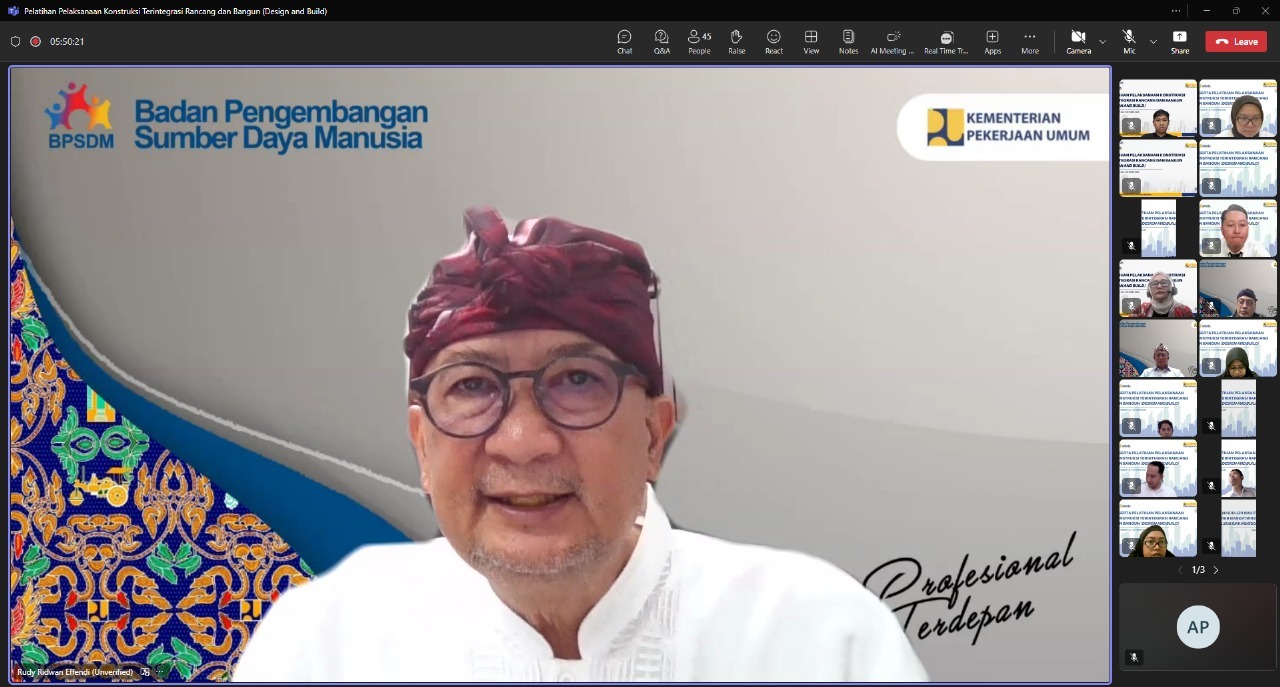Open the meeting Chat panel
The height and width of the screenshot is (687, 1280).
click(624, 41)
